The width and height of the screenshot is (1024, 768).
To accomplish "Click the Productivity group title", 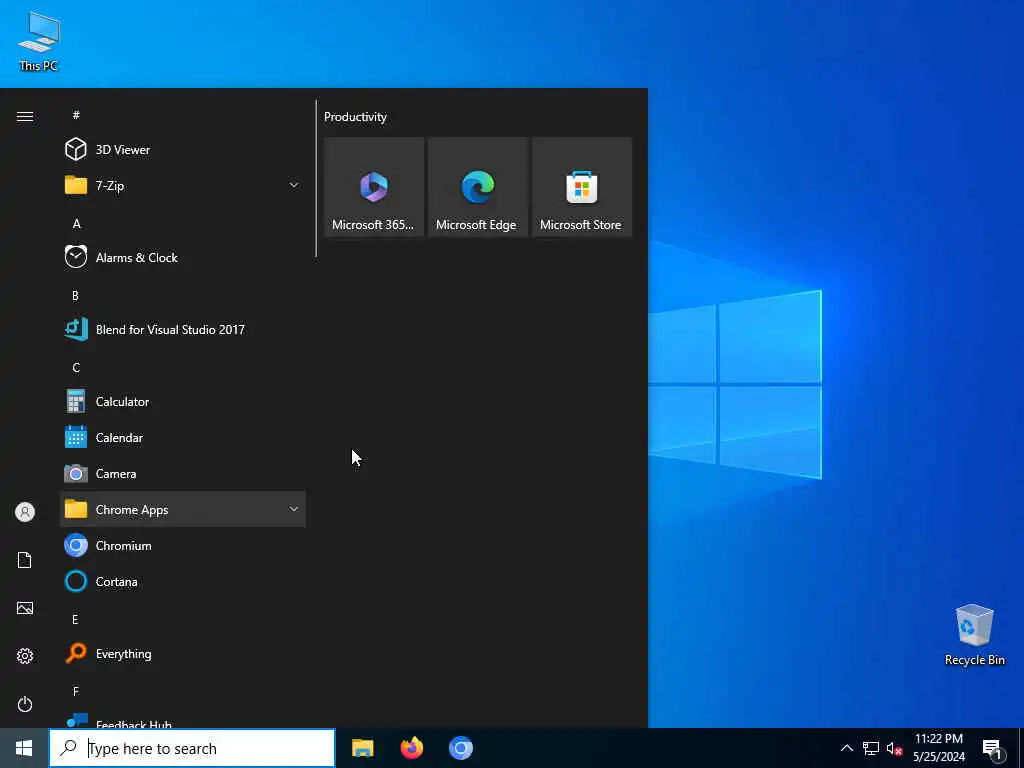I will point(355,117).
